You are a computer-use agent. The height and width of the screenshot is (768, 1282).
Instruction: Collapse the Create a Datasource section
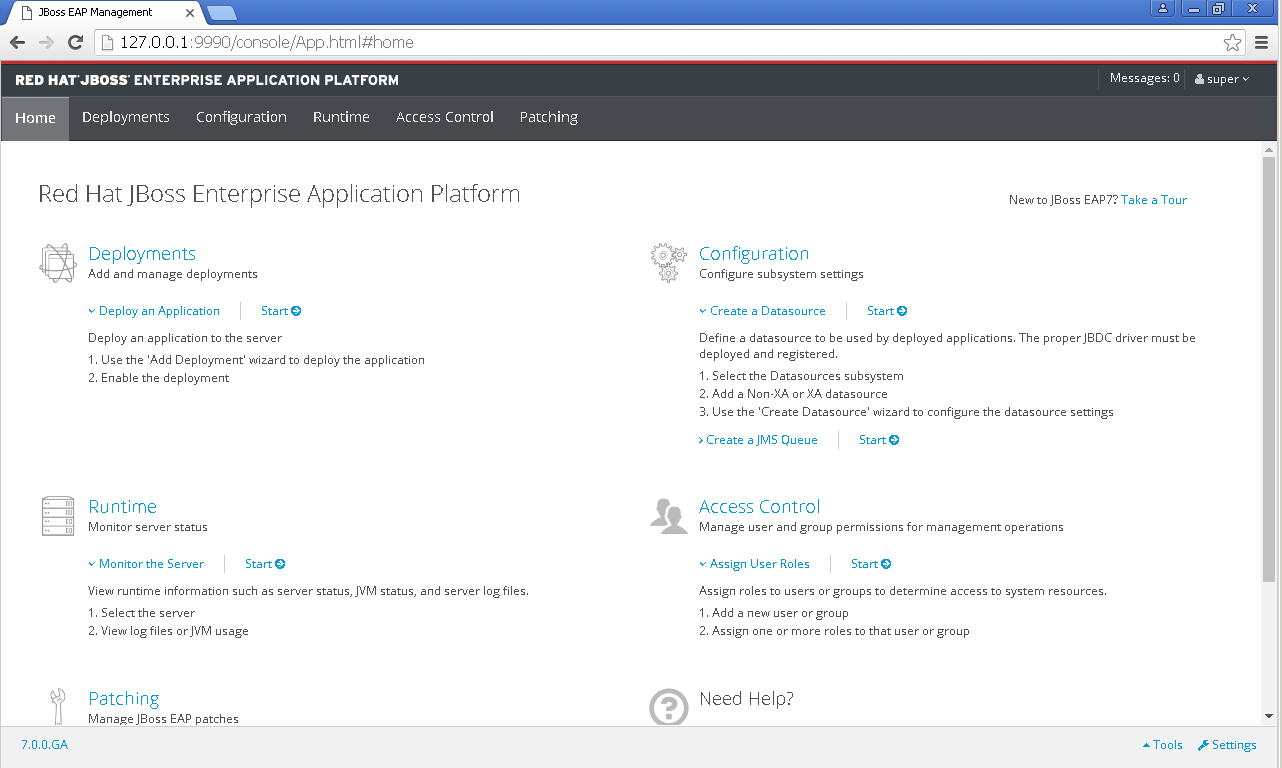click(763, 311)
